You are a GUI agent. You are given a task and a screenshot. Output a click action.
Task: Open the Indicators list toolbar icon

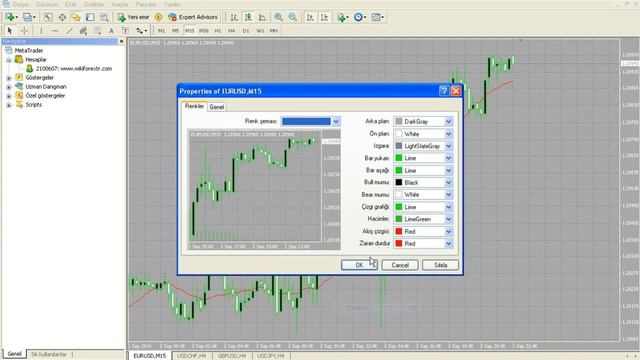[x=342, y=17]
